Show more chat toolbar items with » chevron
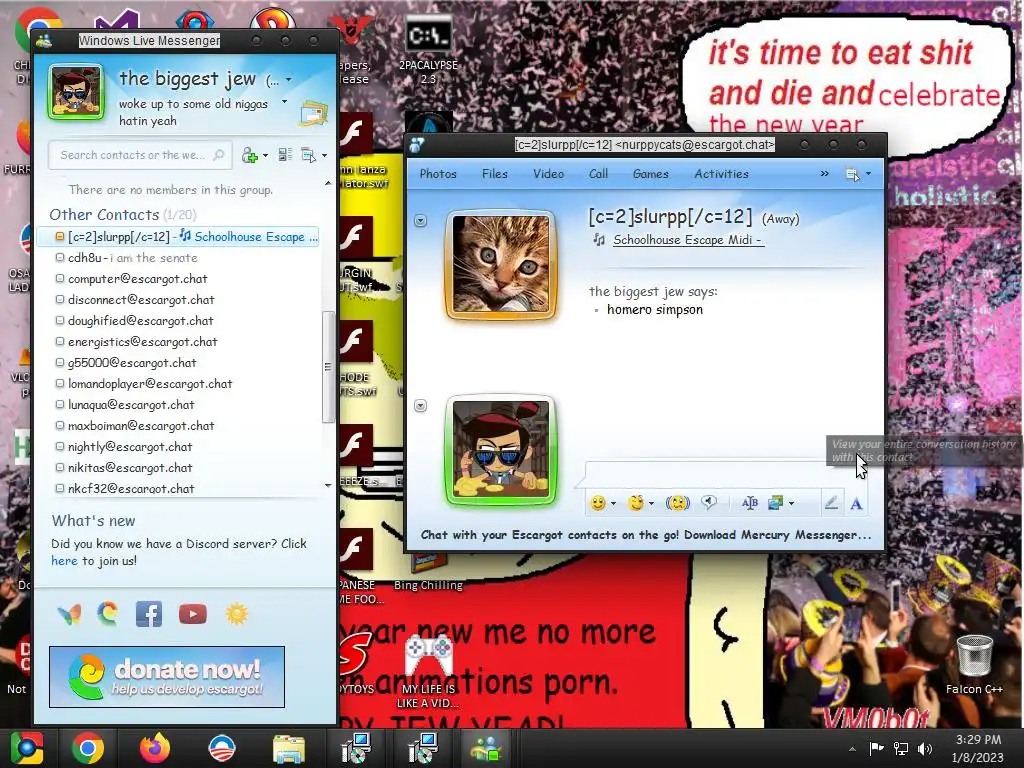 pos(824,174)
